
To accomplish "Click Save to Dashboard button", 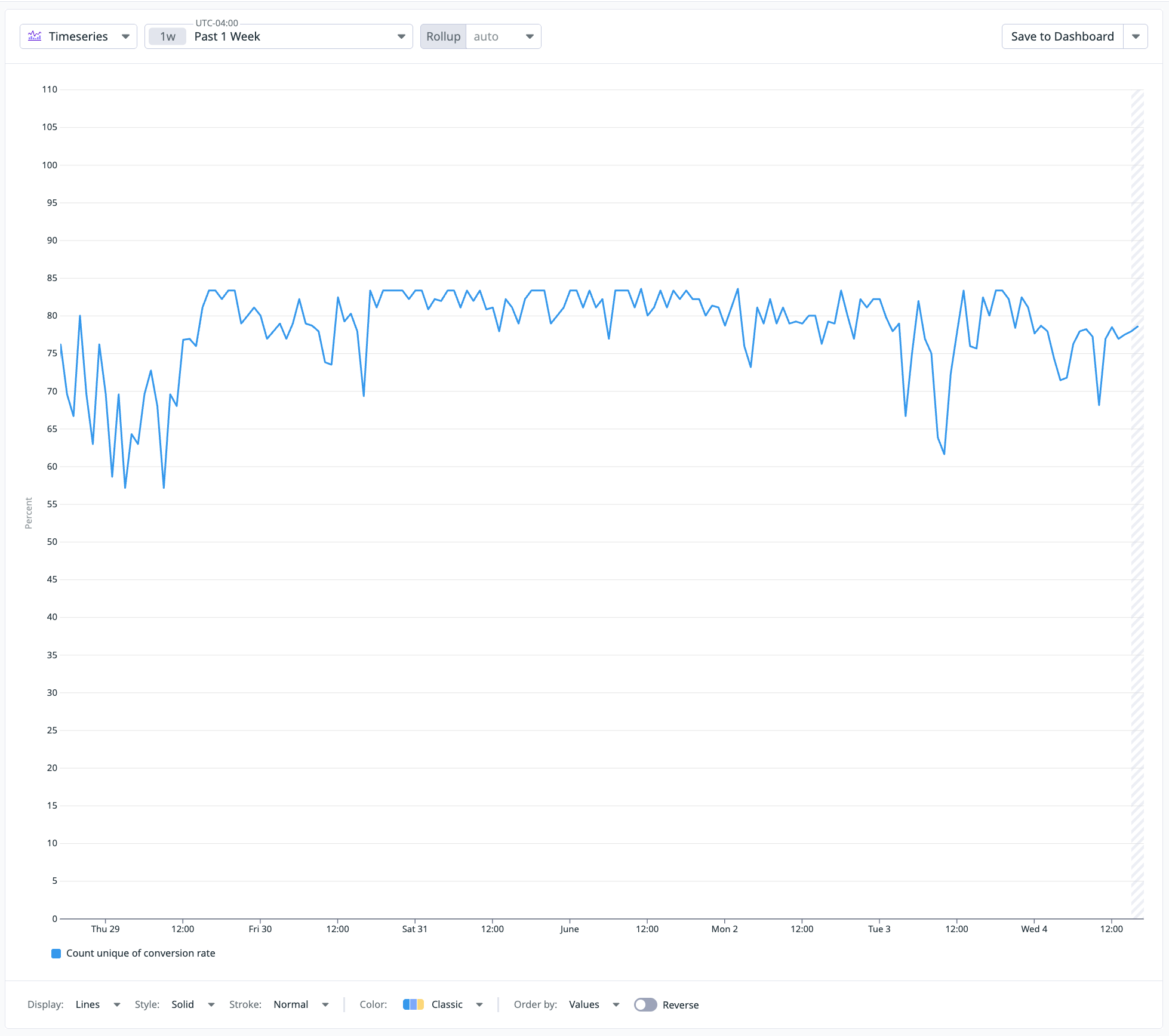I will click(x=1062, y=36).
